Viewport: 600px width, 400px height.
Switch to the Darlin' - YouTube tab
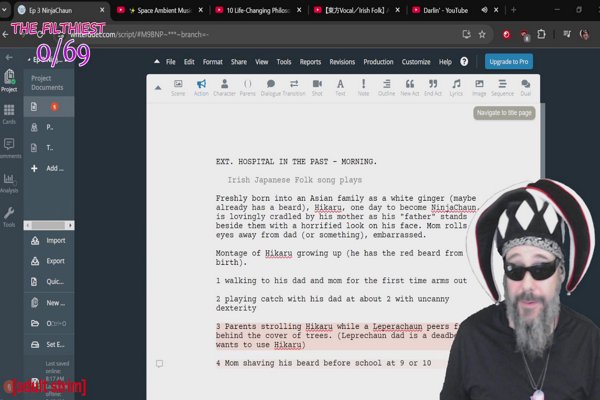[445, 10]
